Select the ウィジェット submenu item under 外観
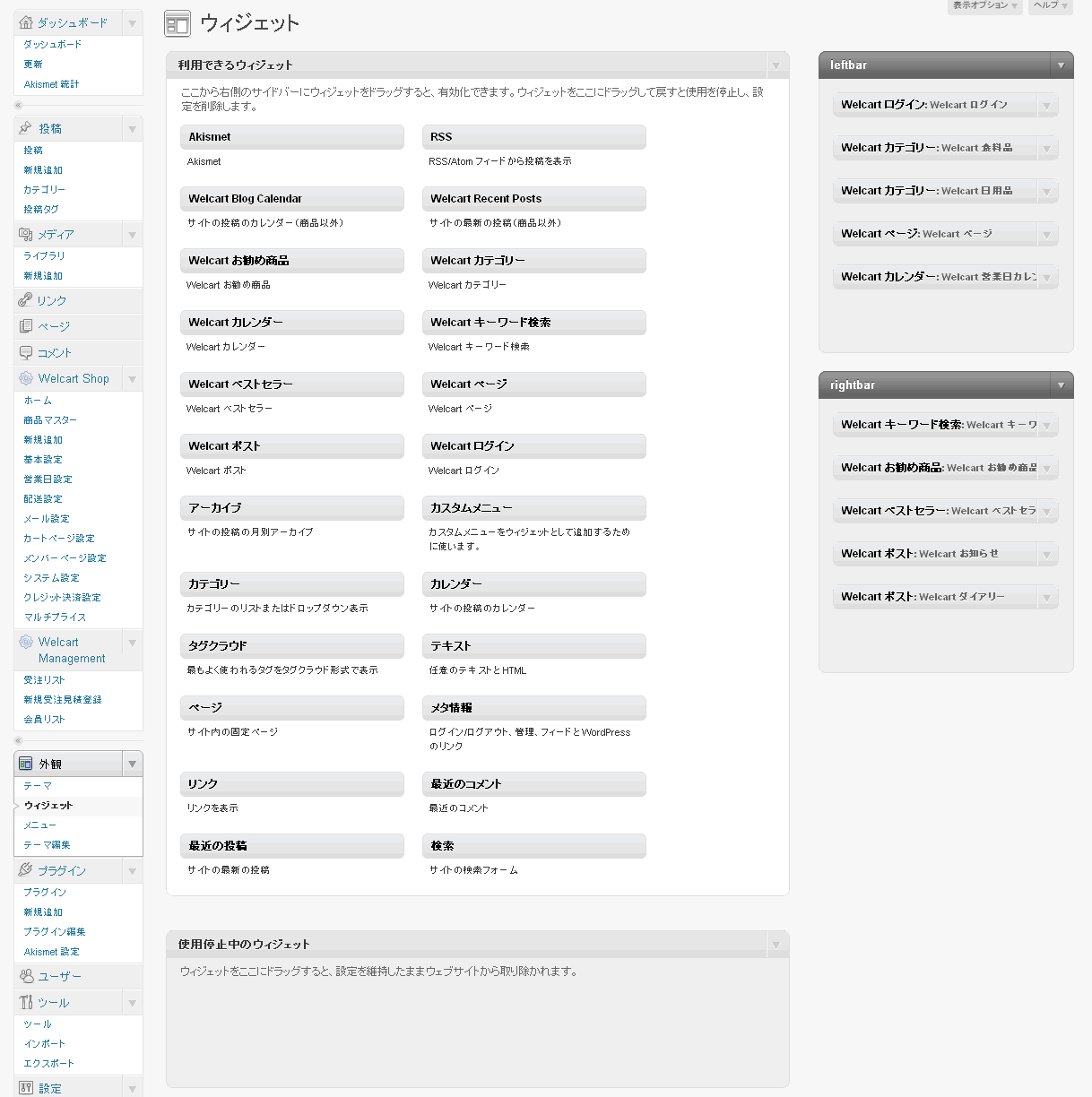 [48, 806]
